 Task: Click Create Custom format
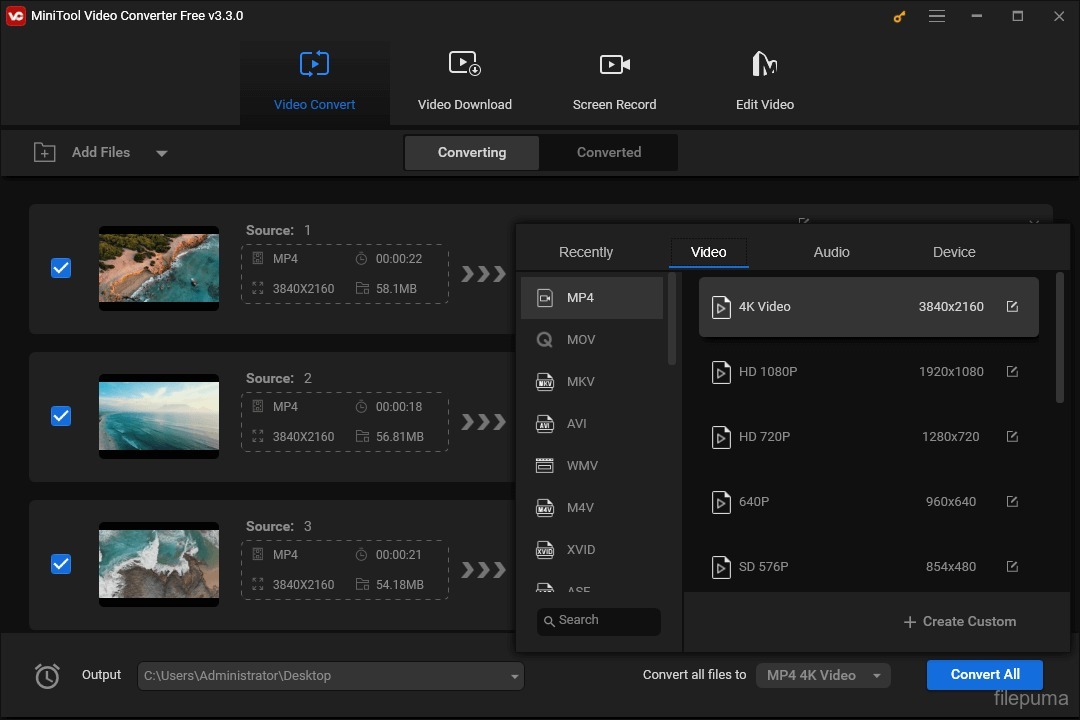click(959, 621)
